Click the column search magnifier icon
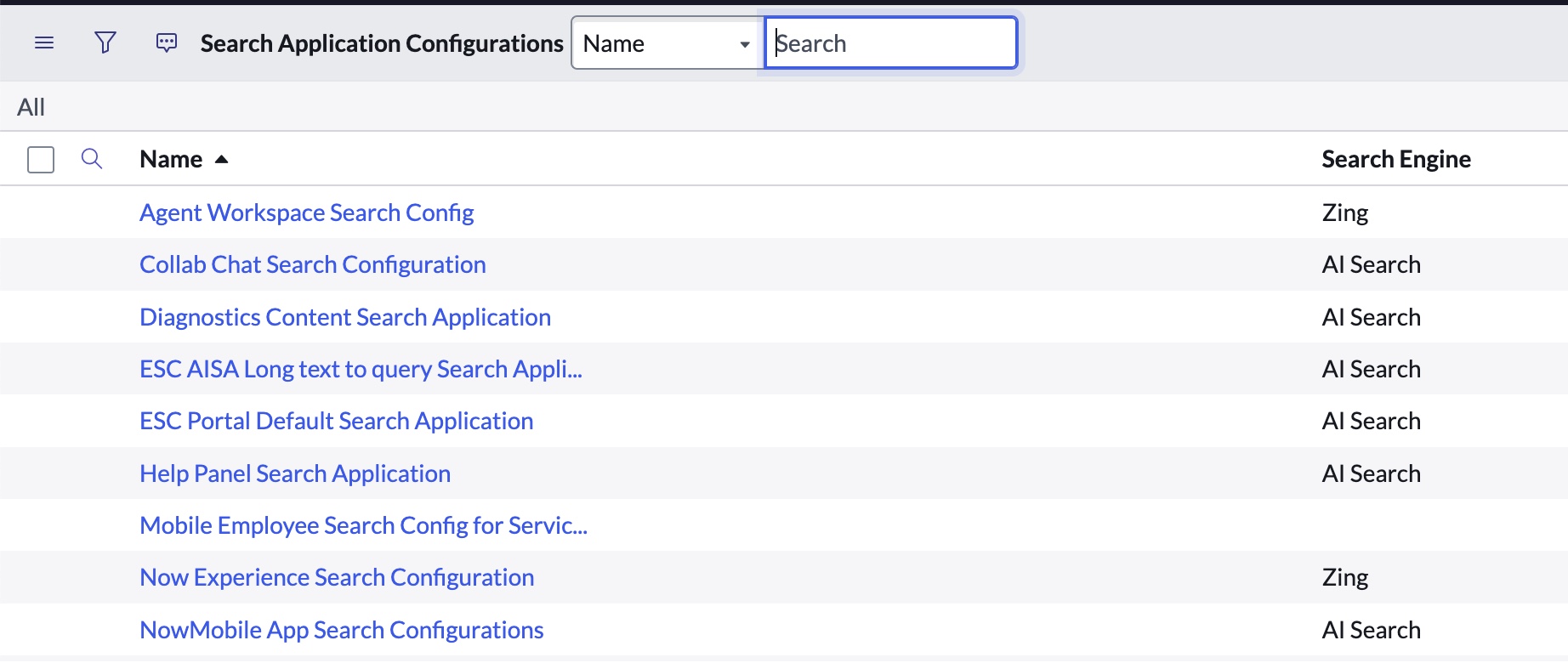 (x=92, y=159)
